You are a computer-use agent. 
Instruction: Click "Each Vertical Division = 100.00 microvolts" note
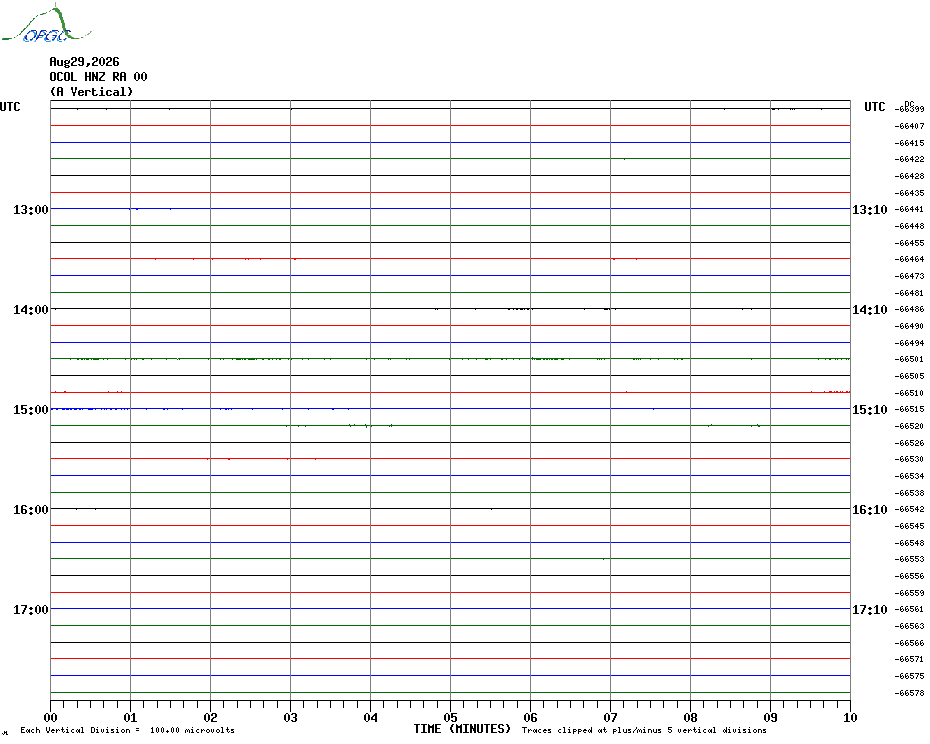128,730
